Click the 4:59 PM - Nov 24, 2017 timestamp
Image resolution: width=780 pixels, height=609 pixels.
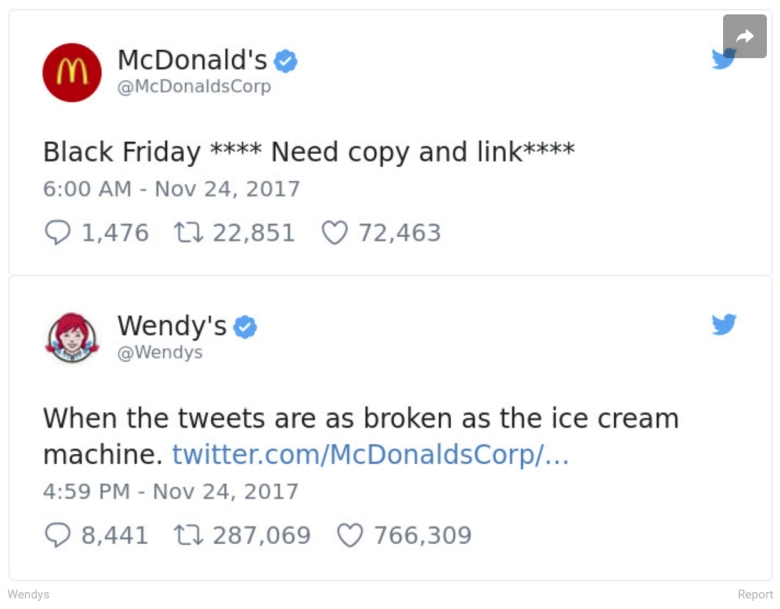point(171,491)
